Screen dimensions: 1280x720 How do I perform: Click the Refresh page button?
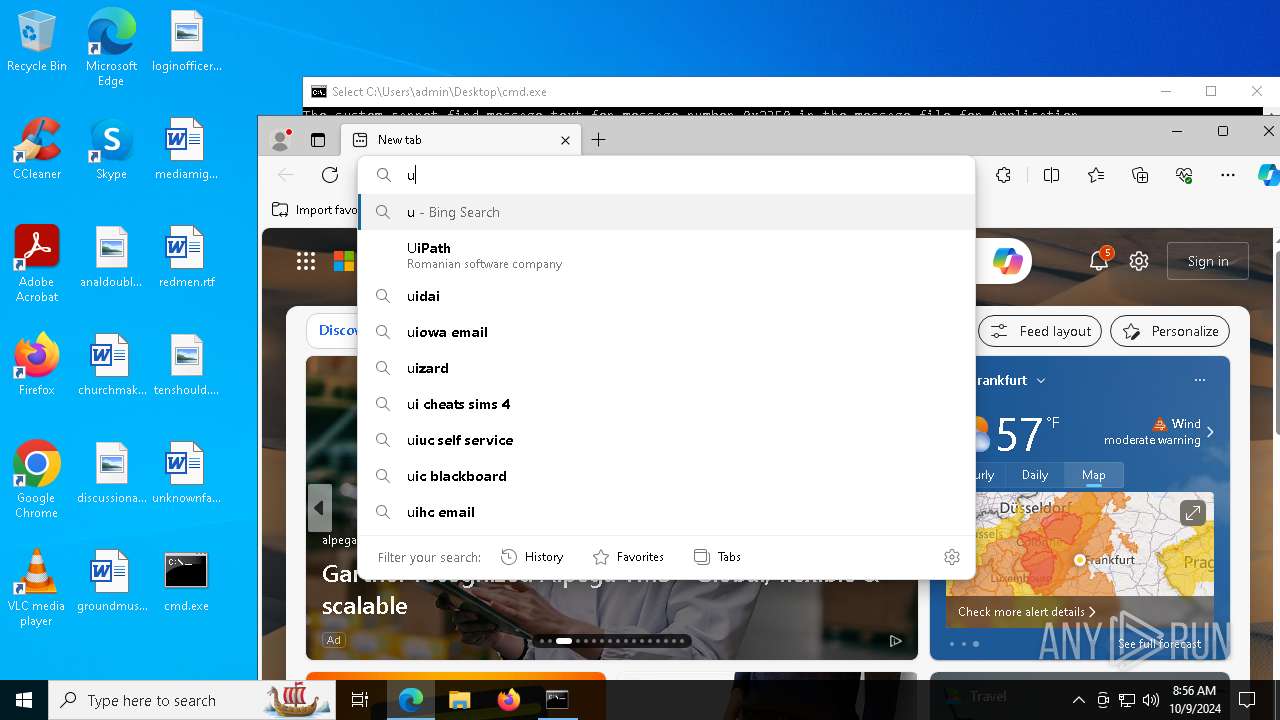tap(330, 175)
